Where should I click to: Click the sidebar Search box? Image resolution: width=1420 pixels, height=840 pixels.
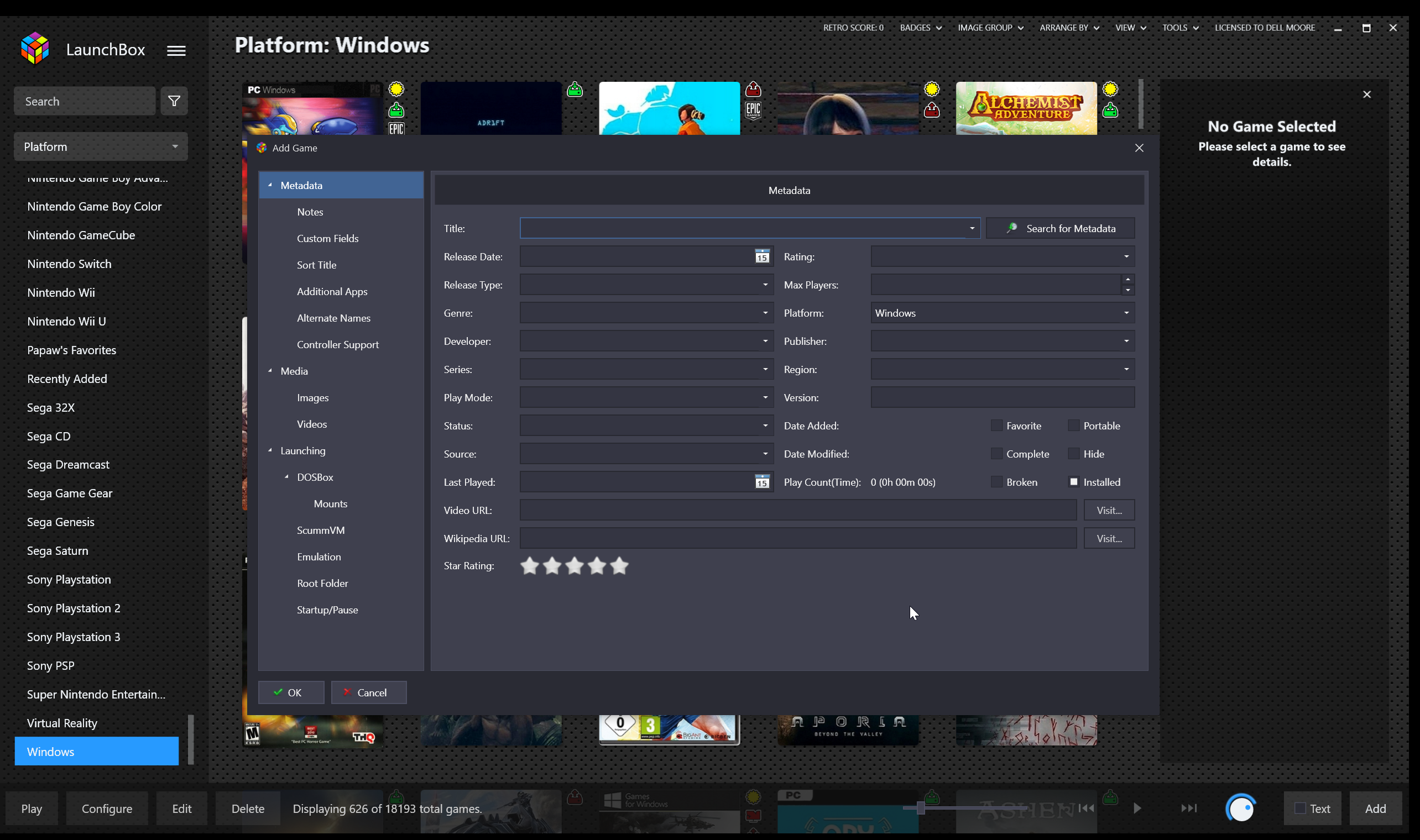click(x=85, y=101)
